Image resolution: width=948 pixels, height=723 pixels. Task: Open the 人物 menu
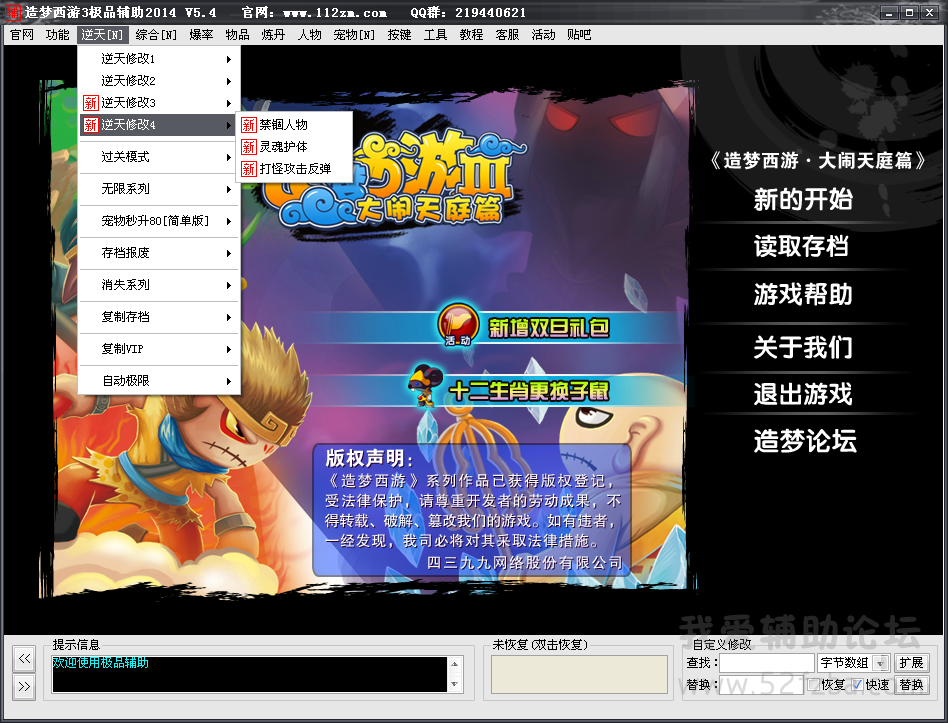pos(310,35)
